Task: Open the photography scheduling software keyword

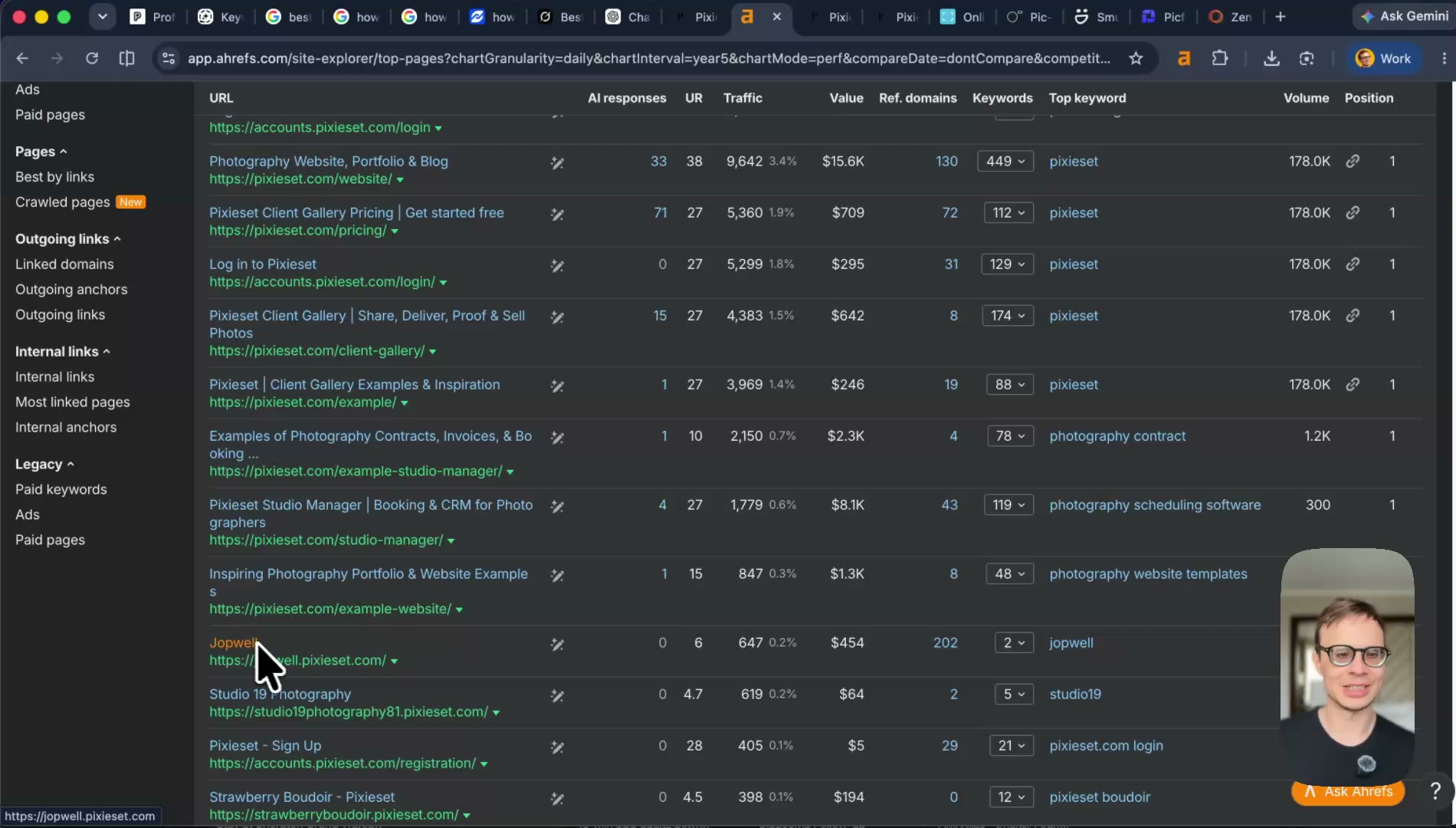Action: (1155, 504)
